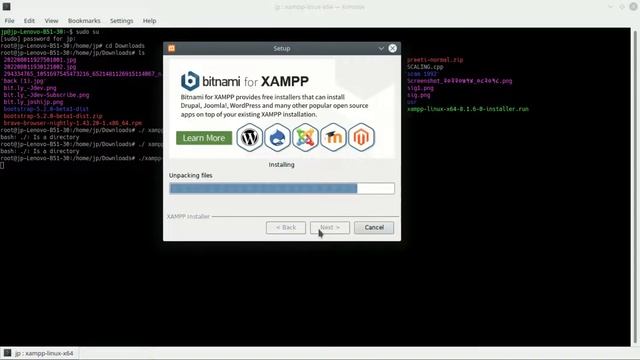The image size is (640, 360).
Task: Click the terminal tab icon in the status bar
Action: [x=7, y=353]
